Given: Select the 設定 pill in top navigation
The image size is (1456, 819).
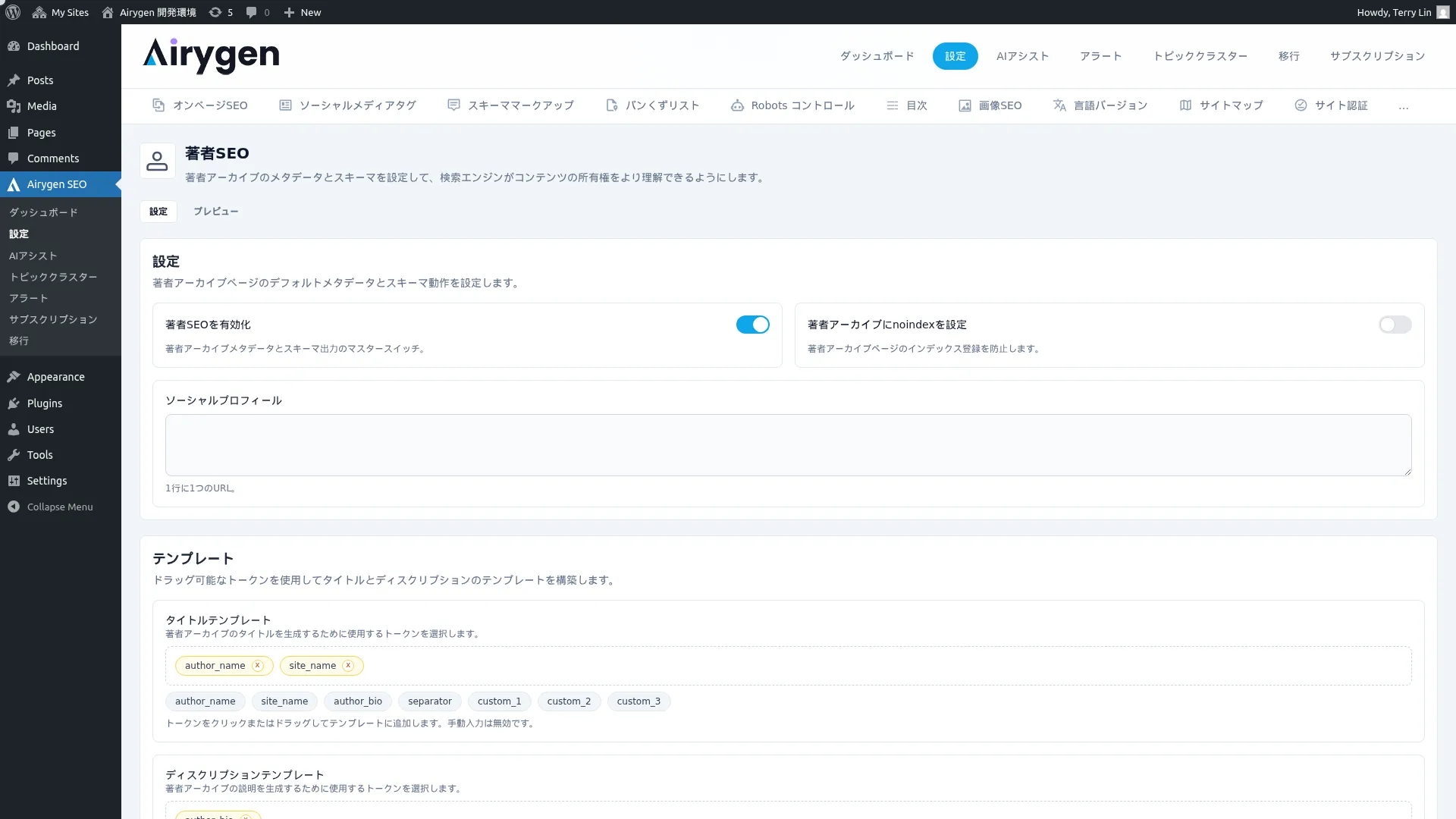Looking at the screenshot, I should pyautogui.click(x=955, y=56).
